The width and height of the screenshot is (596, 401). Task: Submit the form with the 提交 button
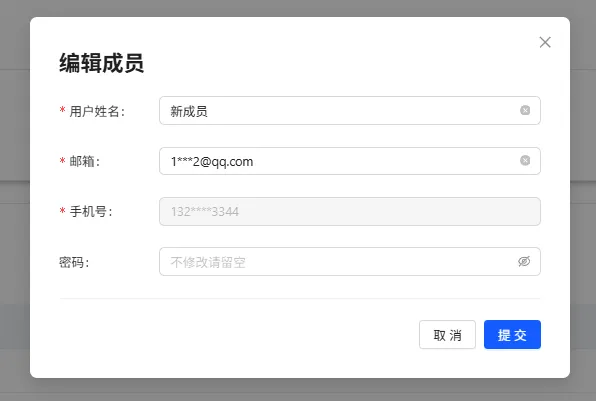pyautogui.click(x=512, y=334)
